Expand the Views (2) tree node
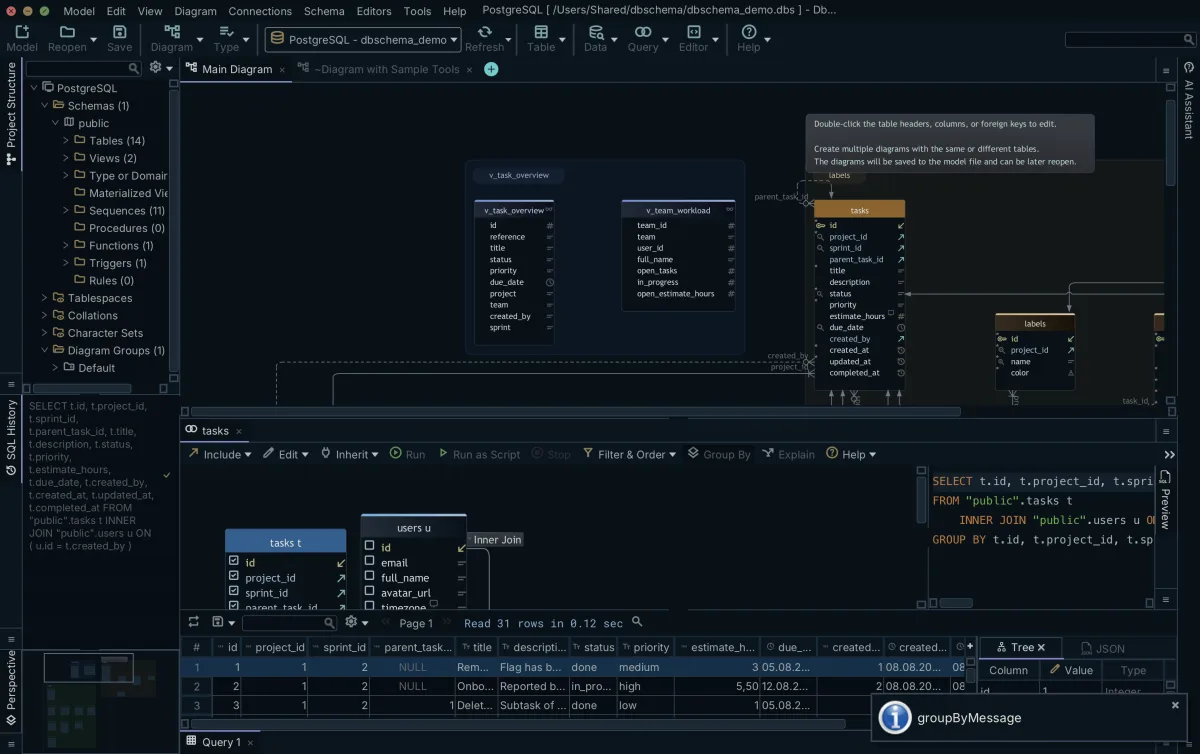The height and width of the screenshot is (754, 1200). coord(66,158)
